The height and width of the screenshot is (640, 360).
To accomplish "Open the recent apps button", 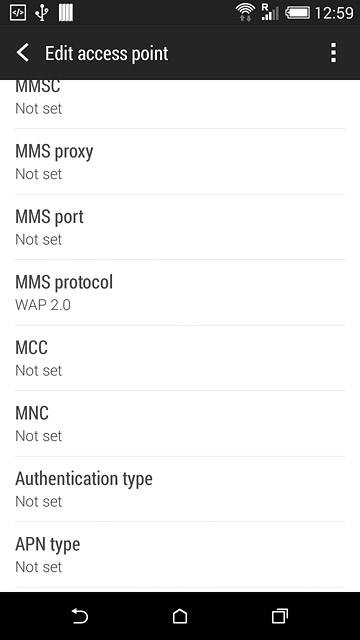I will (x=280, y=616).
